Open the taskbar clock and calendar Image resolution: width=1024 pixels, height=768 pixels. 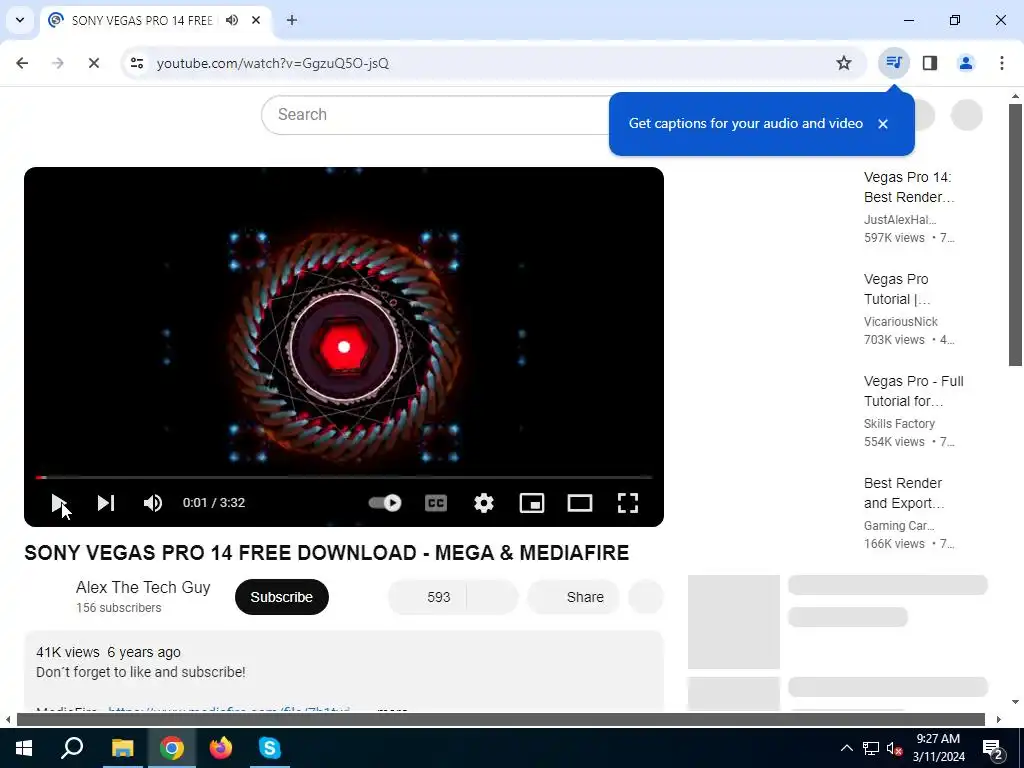(938, 748)
